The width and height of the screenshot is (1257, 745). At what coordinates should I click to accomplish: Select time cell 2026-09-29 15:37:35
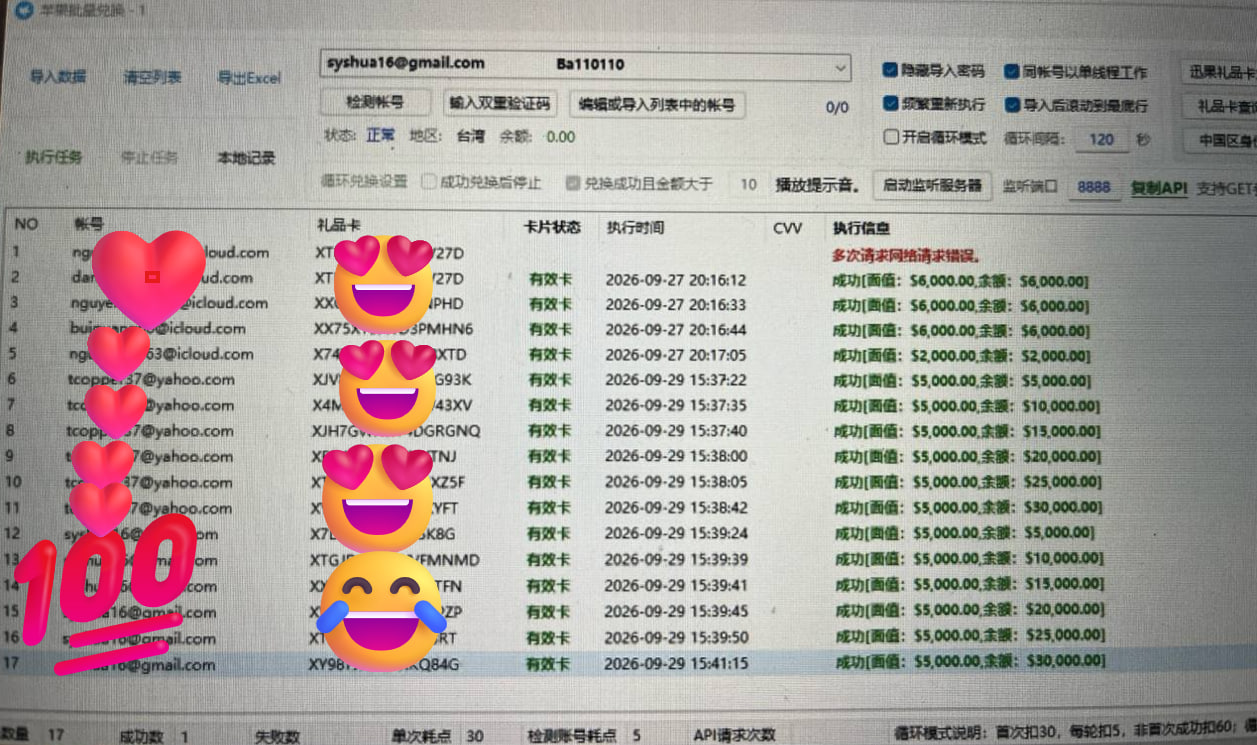(675, 406)
